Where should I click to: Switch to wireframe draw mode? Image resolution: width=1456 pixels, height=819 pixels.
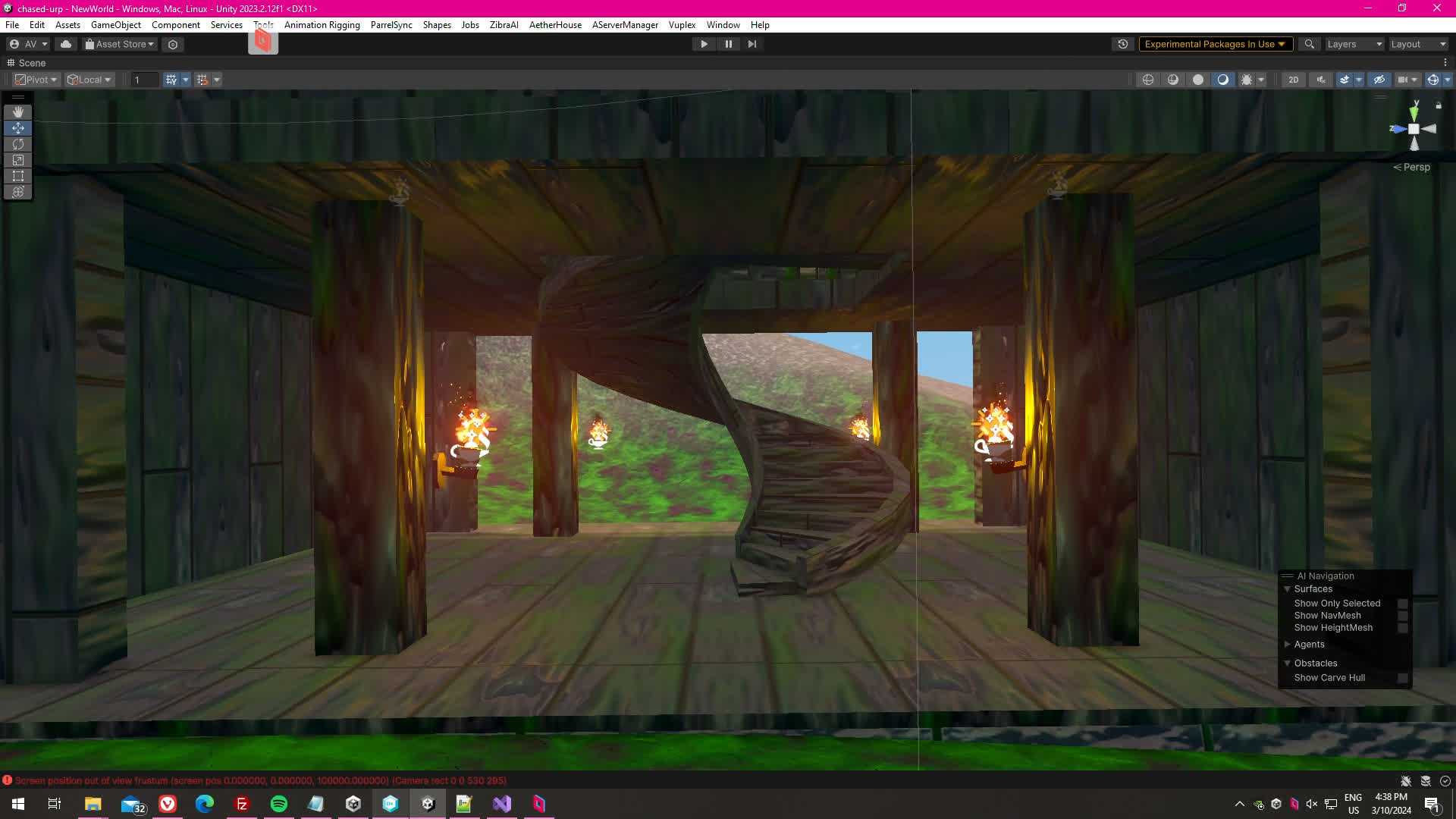point(1148,80)
